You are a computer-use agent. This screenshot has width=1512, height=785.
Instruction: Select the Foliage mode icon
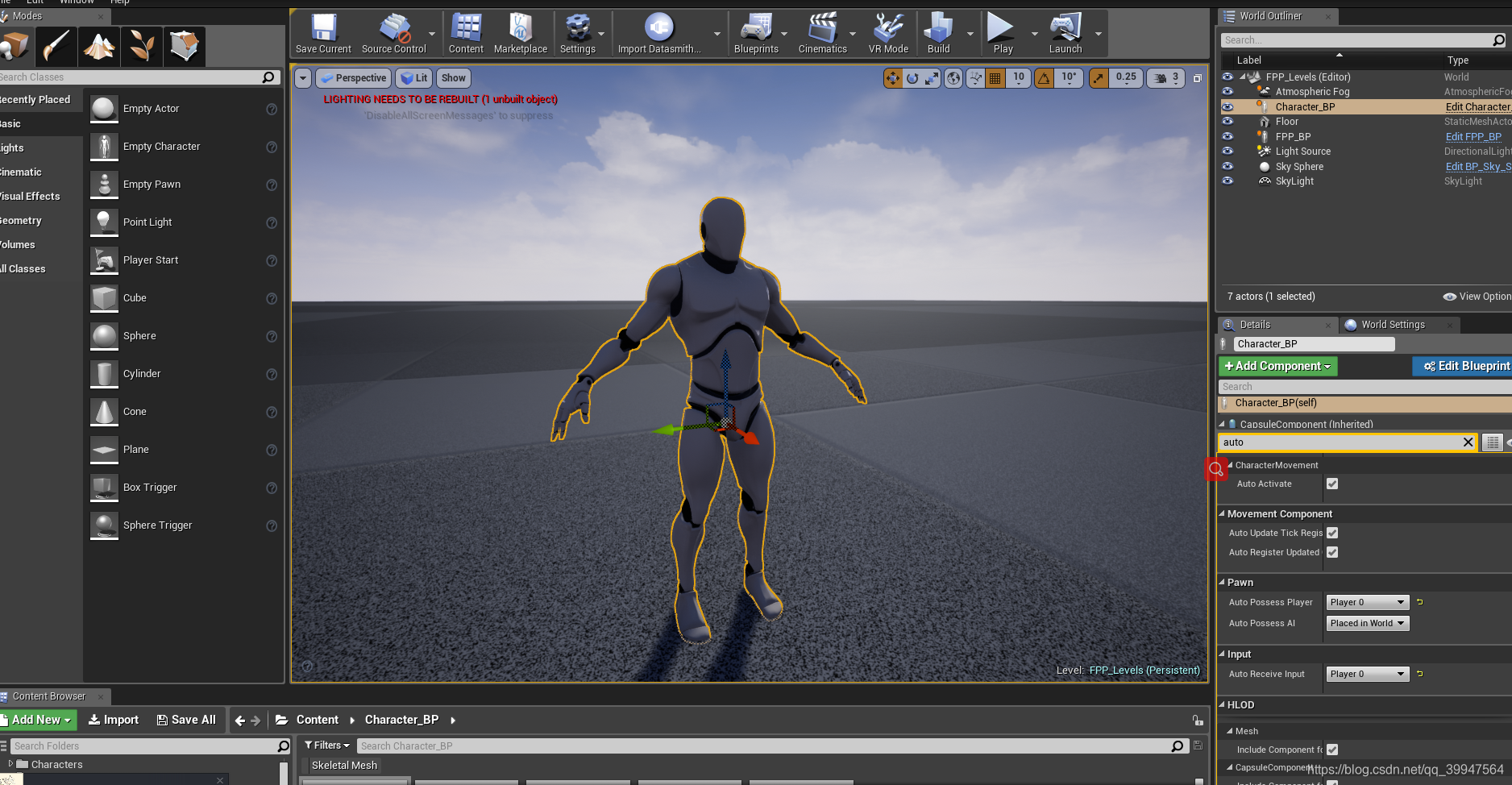[142, 46]
